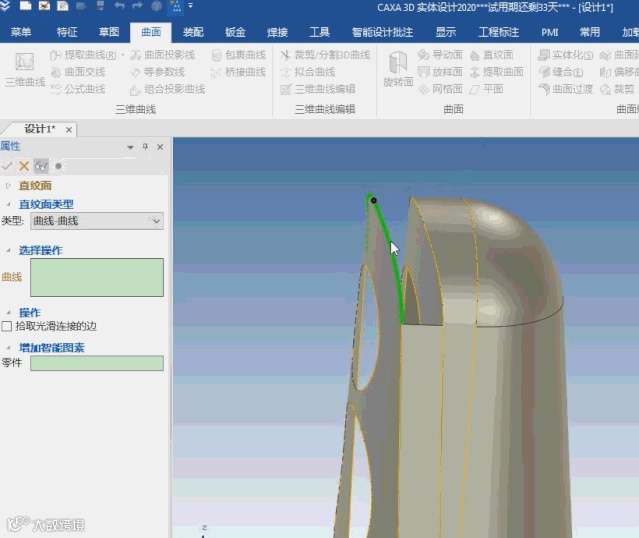Switch to 钣金 ribbon tab
Viewport: 639px width, 538px height.
point(235,32)
